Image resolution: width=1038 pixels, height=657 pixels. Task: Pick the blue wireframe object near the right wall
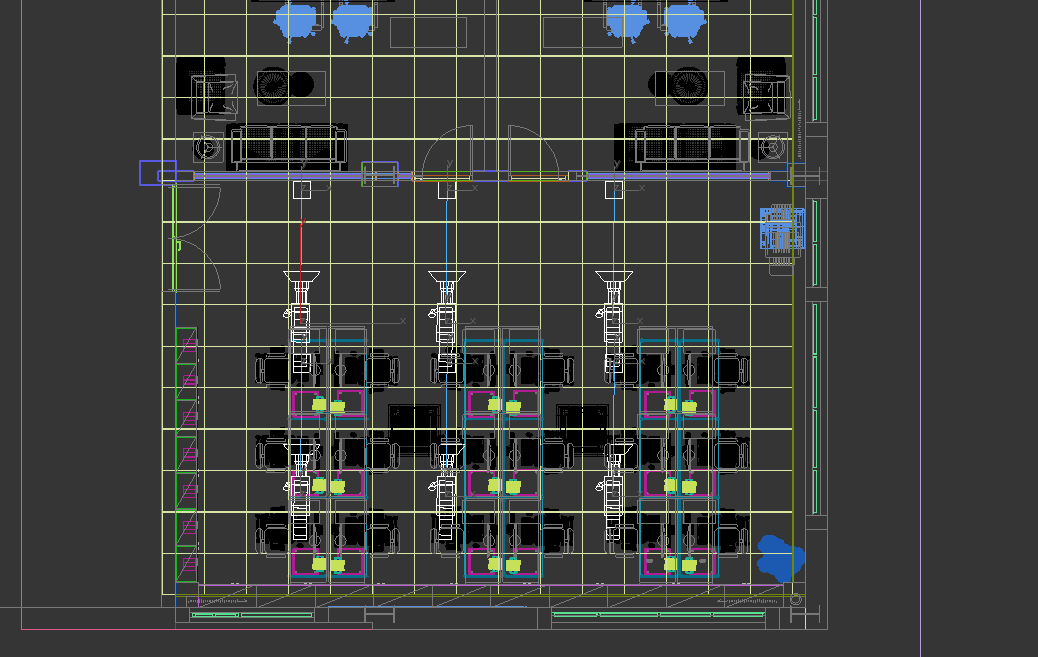point(781,228)
